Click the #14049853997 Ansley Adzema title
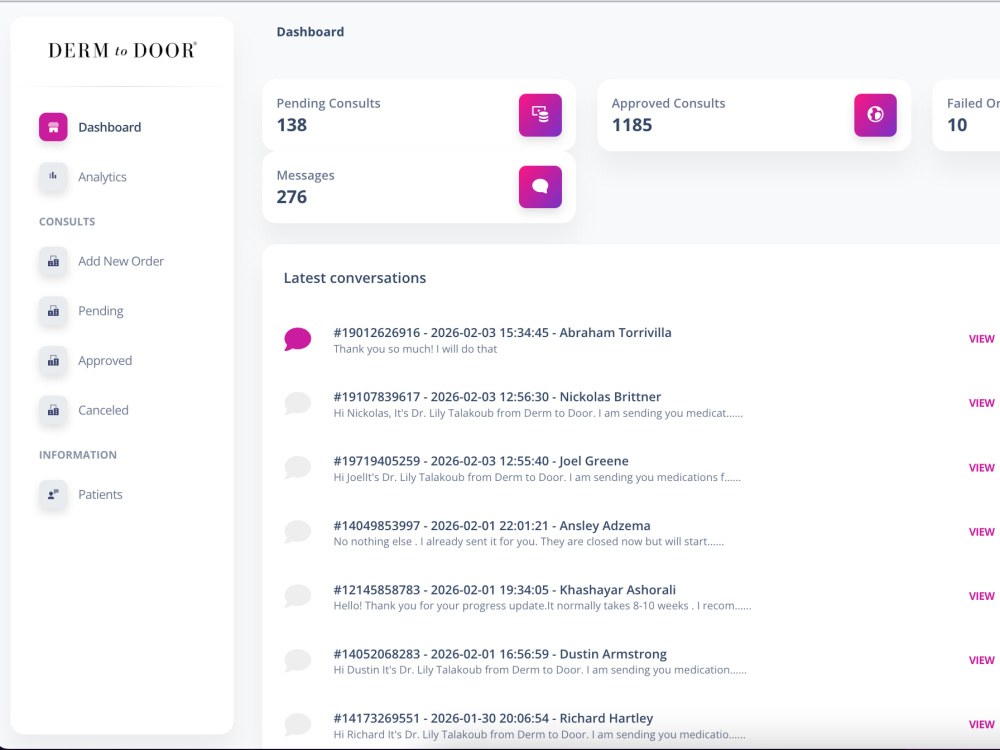Screen dimensions: 1000x750 coord(492,526)
